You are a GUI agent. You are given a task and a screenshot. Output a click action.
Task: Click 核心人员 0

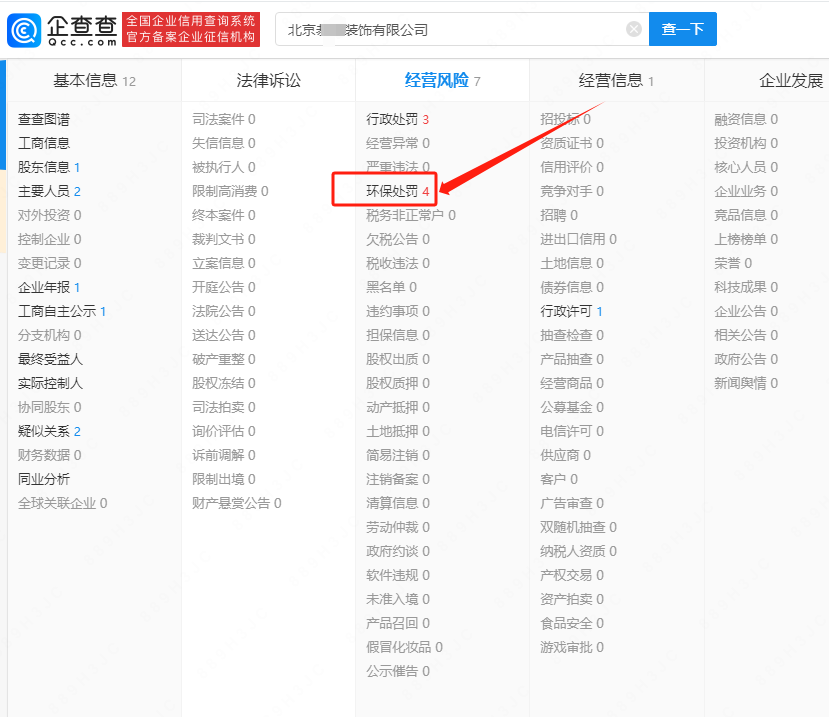[746, 168]
